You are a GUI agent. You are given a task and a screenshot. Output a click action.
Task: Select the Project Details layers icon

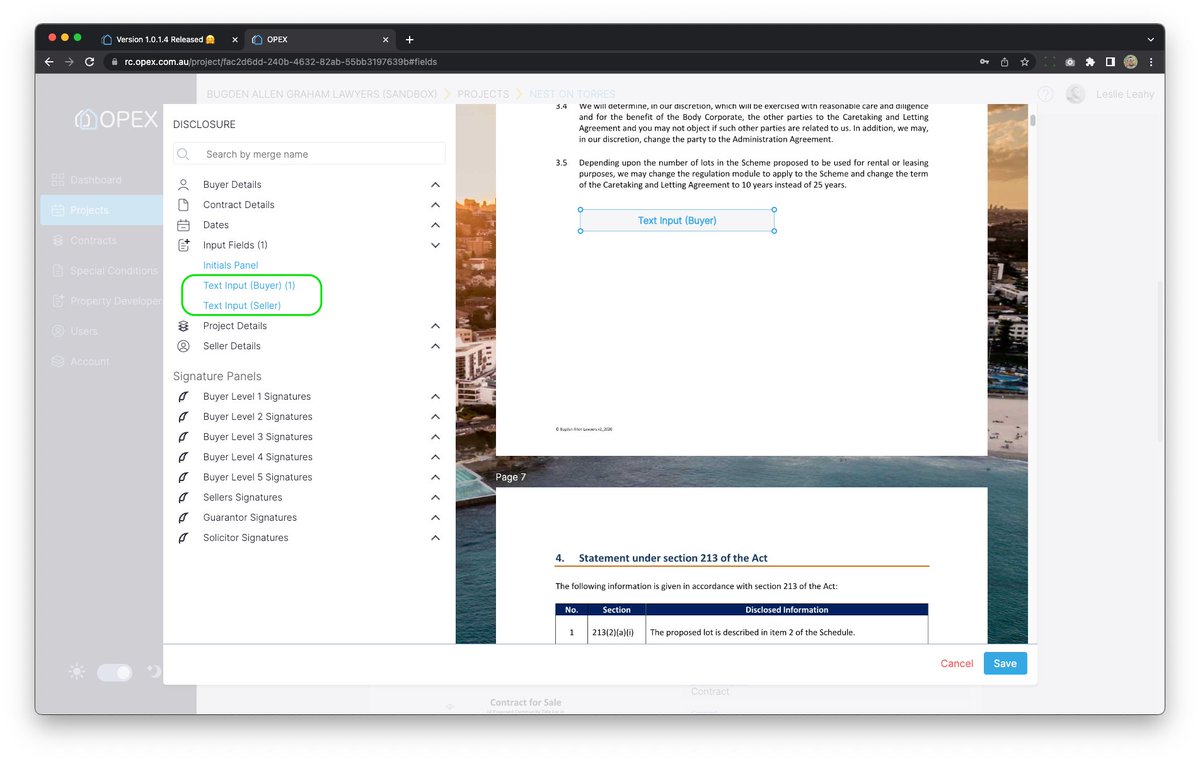[182, 325]
